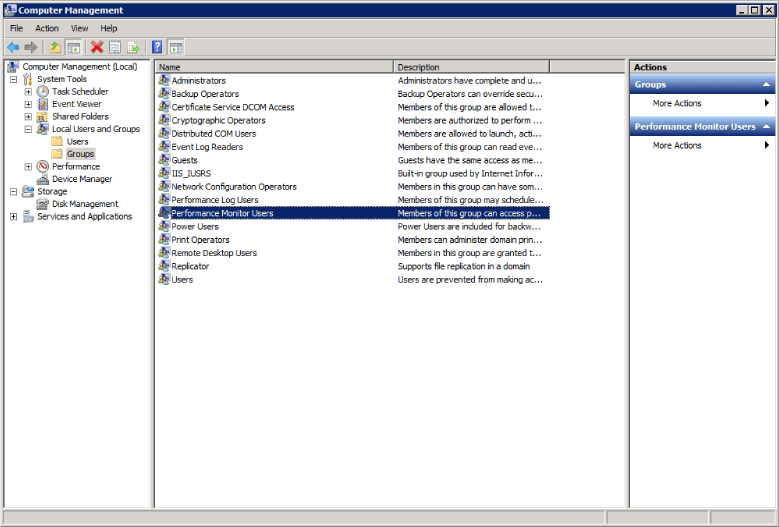Click the Export List toolbar icon

tap(133, 48)
